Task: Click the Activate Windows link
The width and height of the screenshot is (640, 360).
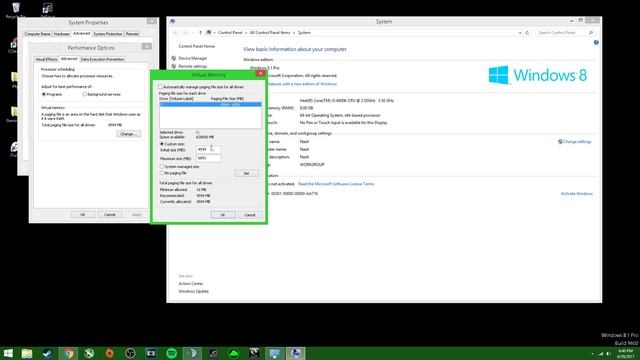Action: tap(577, 193)
